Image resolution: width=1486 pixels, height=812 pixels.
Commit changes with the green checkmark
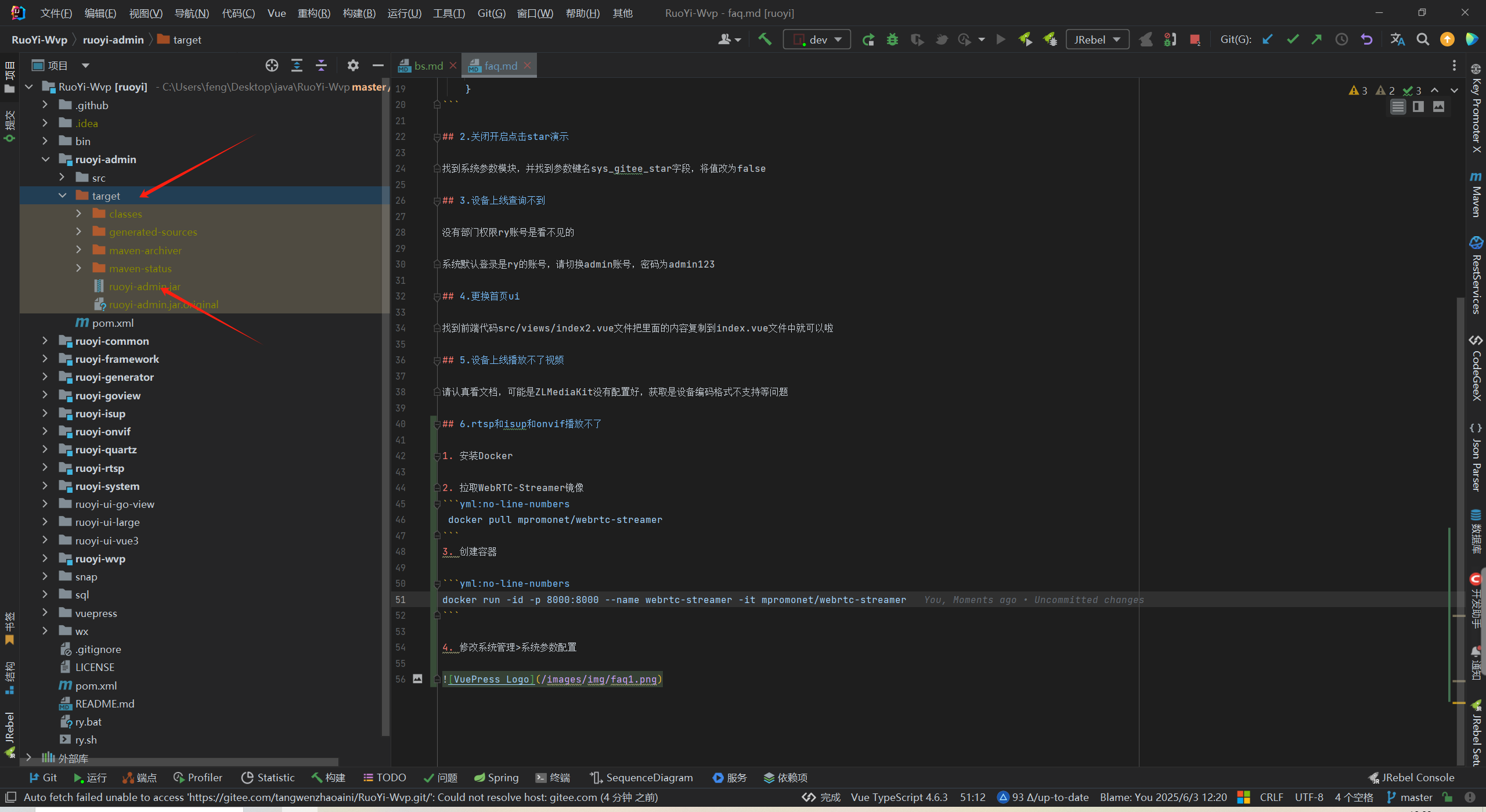coord(1292,39)
